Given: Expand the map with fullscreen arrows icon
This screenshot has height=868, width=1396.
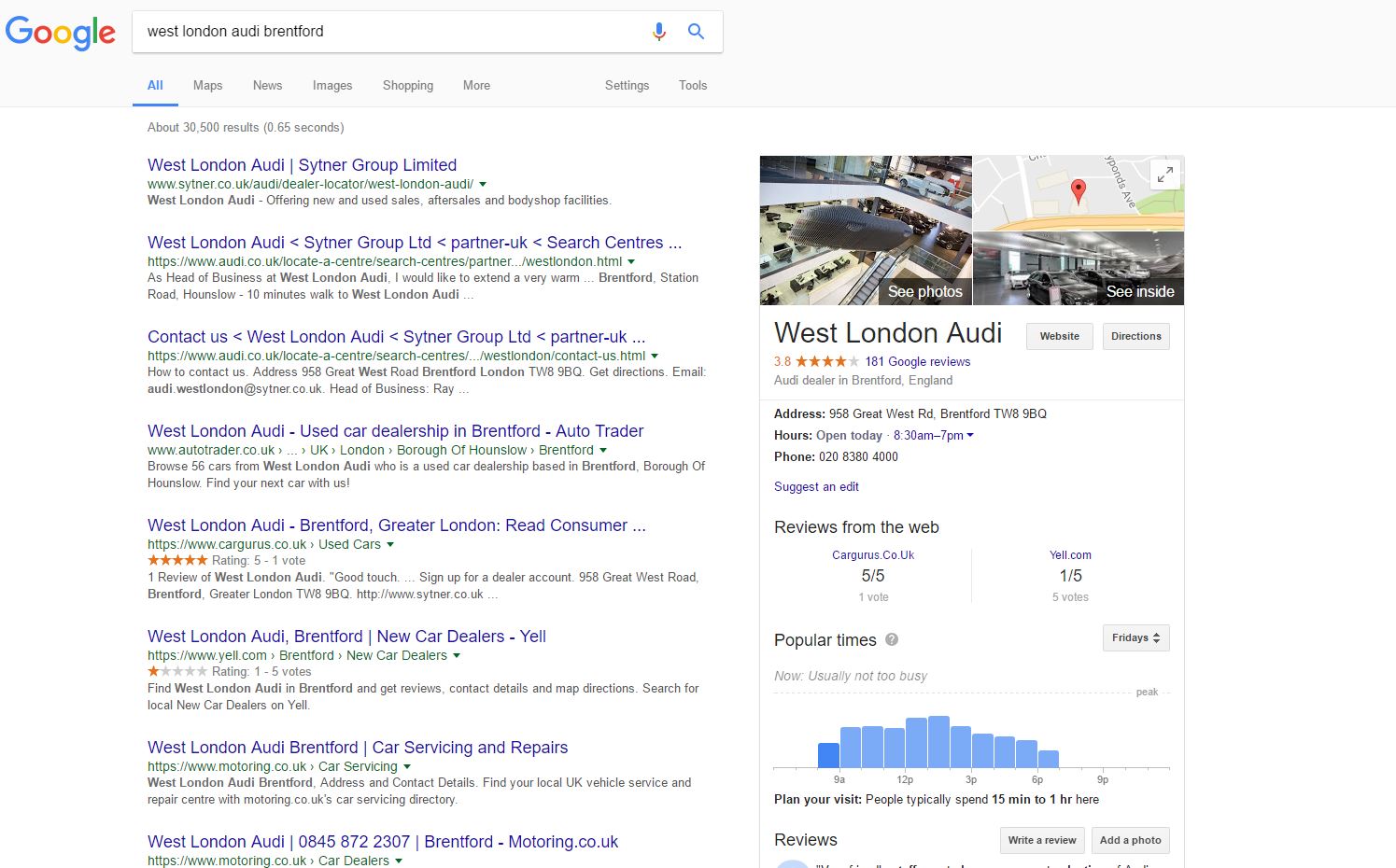Looking at the screenshot, I should click(x=1165, y=174).
